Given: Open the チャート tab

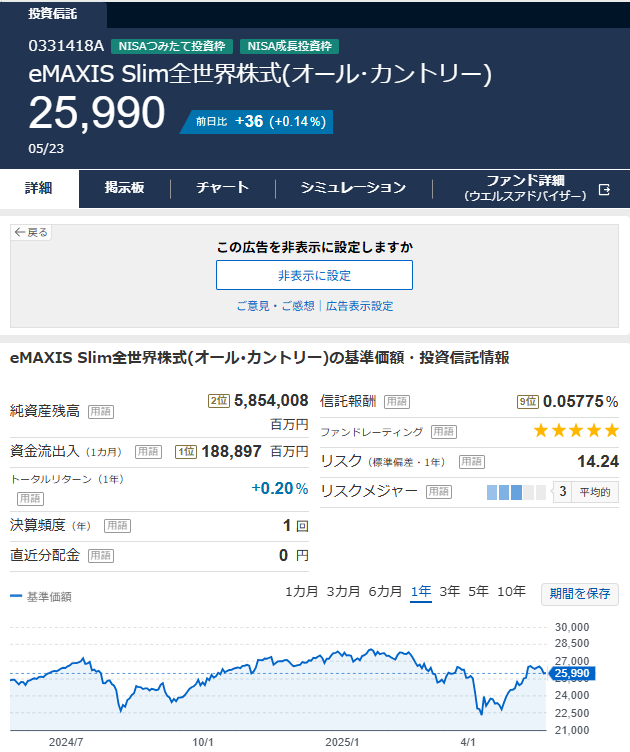Looking at the screenshot, I should (x=222, y=188).
